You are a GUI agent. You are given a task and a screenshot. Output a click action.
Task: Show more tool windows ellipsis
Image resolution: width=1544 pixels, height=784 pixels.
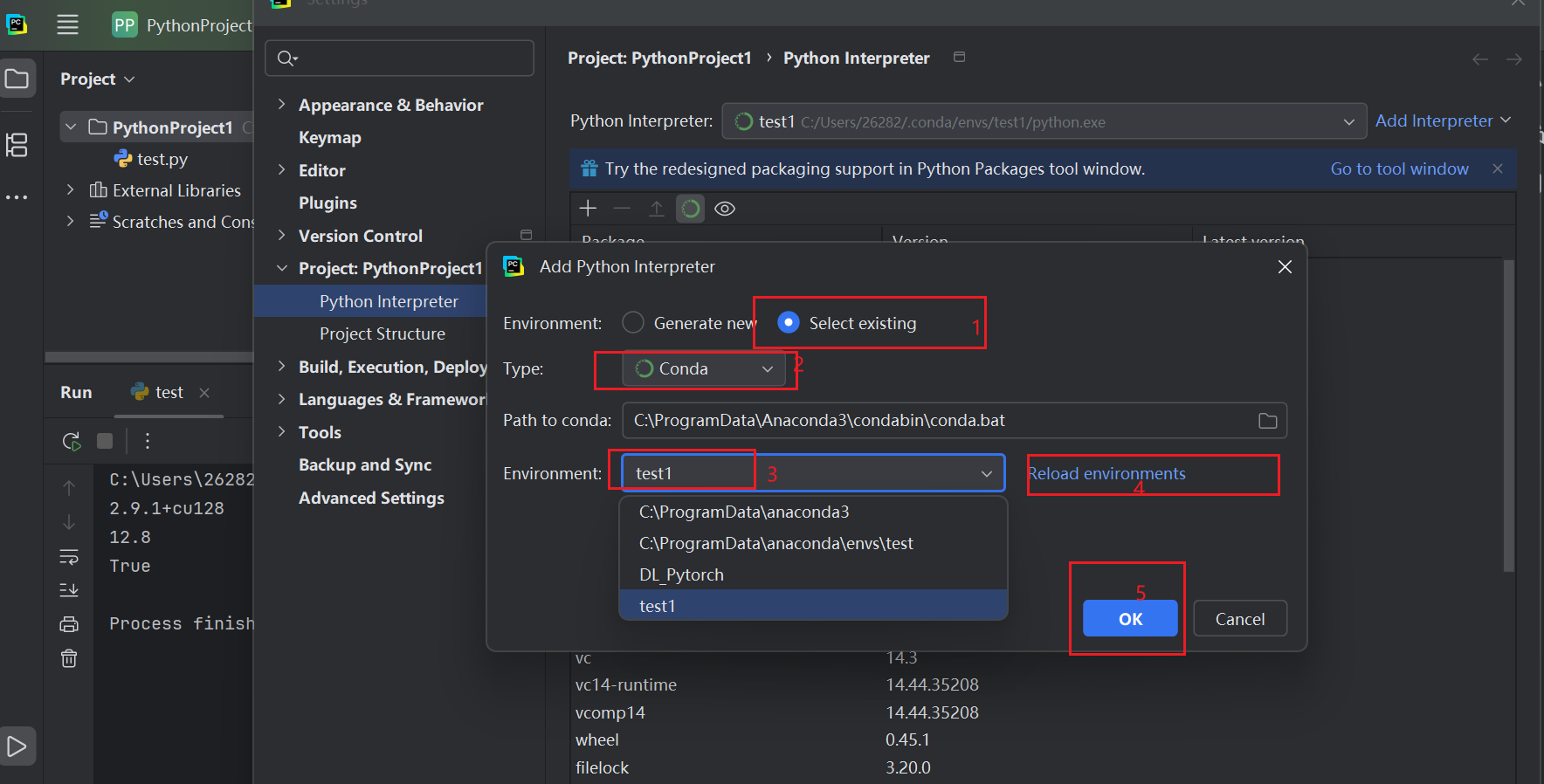[x=17, y=197]
